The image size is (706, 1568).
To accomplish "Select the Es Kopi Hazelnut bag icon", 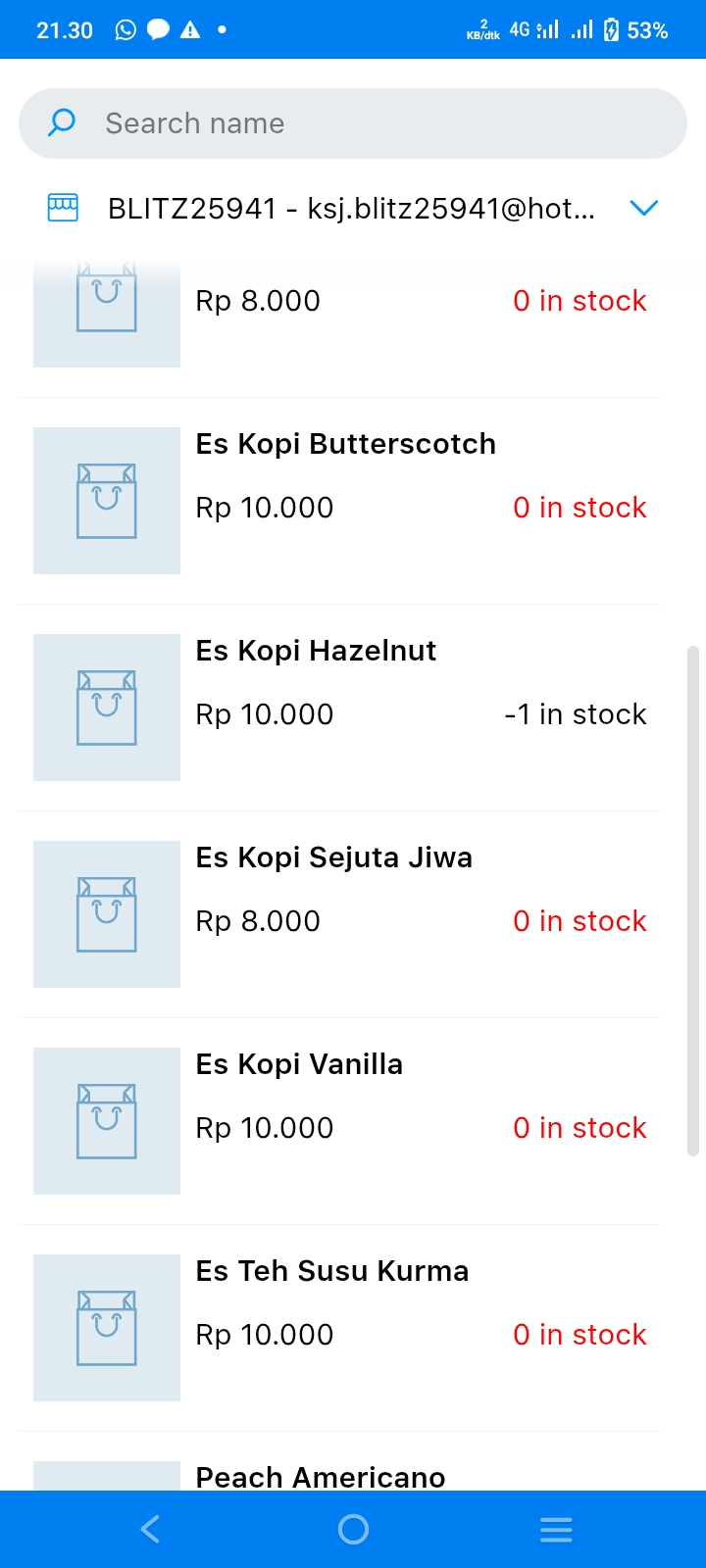I will click(x=107, y=708).
